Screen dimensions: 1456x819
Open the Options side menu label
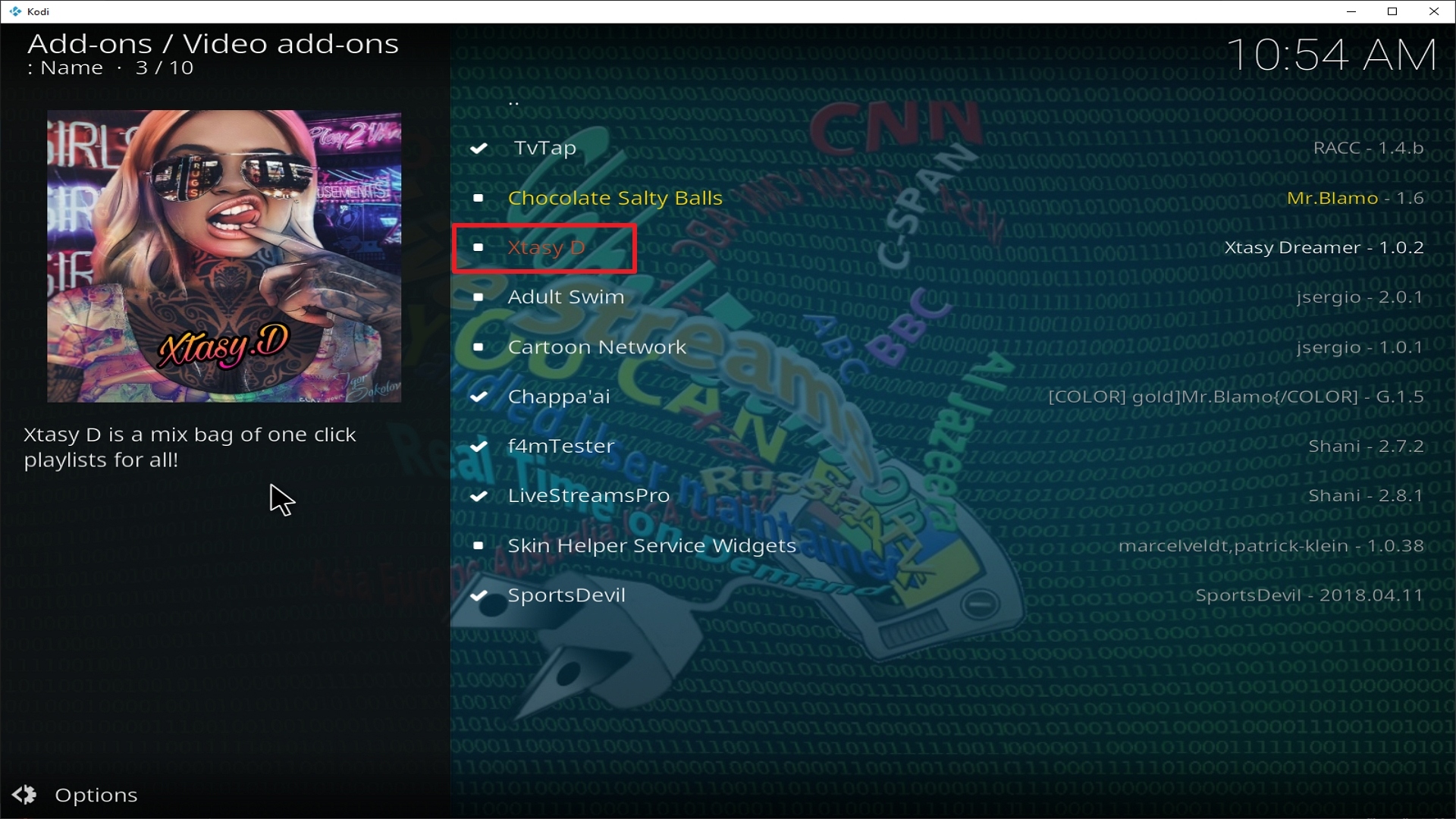[x=96, y=795]
